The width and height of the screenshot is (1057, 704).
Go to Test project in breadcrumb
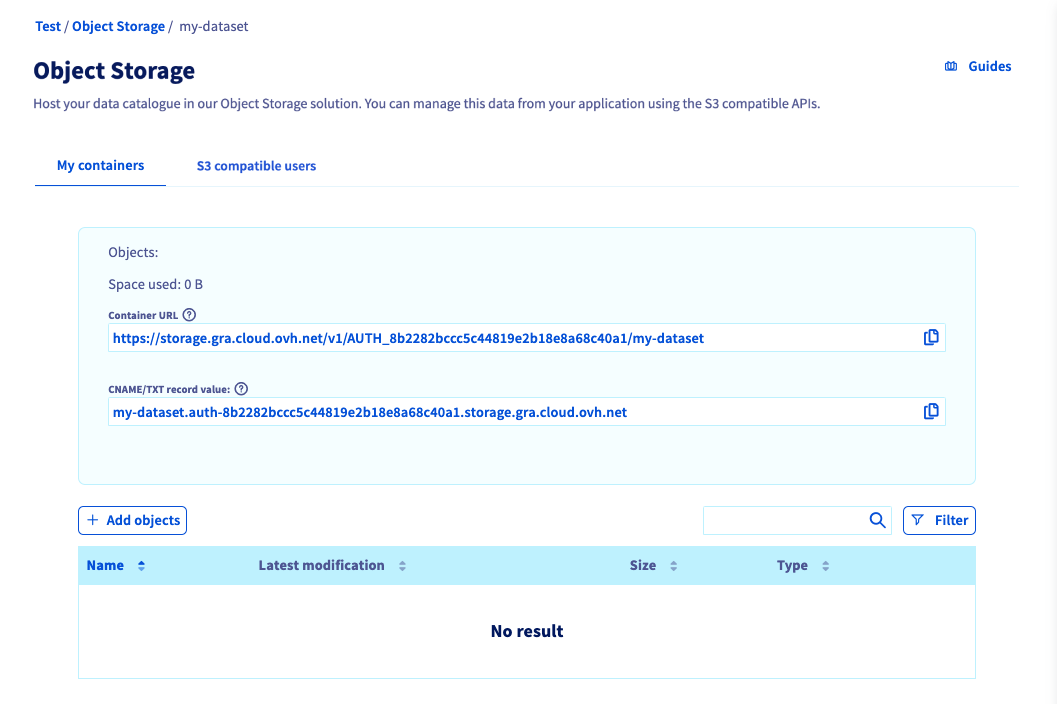48,27
